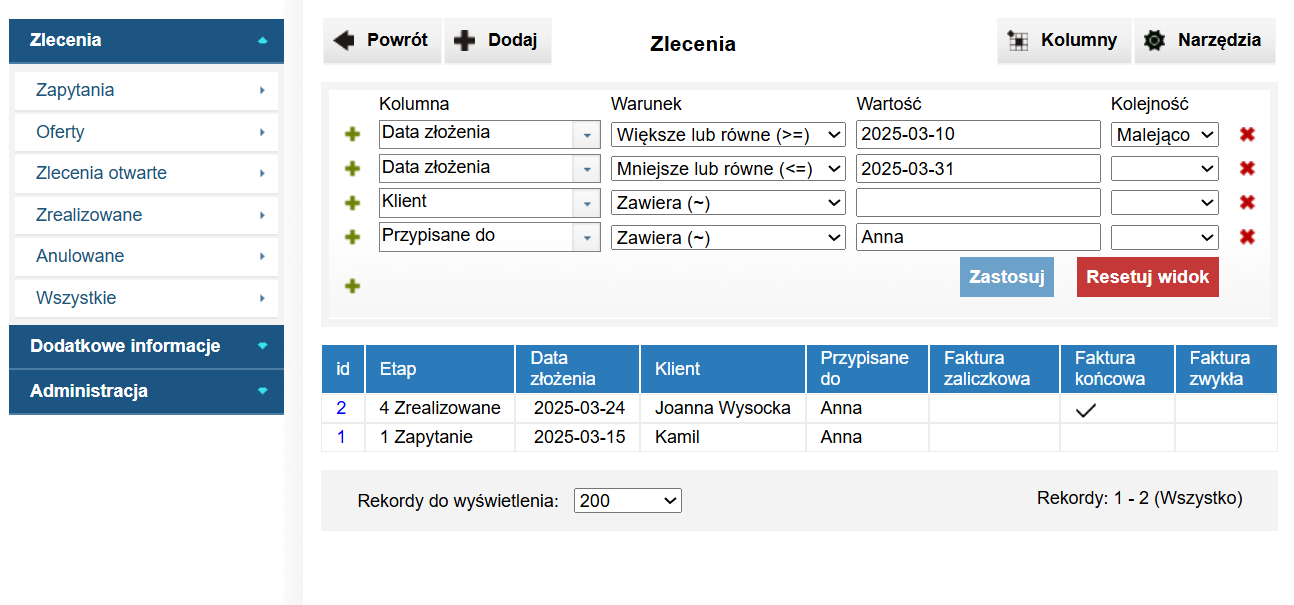Viewport: 1294px width, 605px height.
Task: Apply filters with the Zastosuj button
Action: coord(1006,277)
